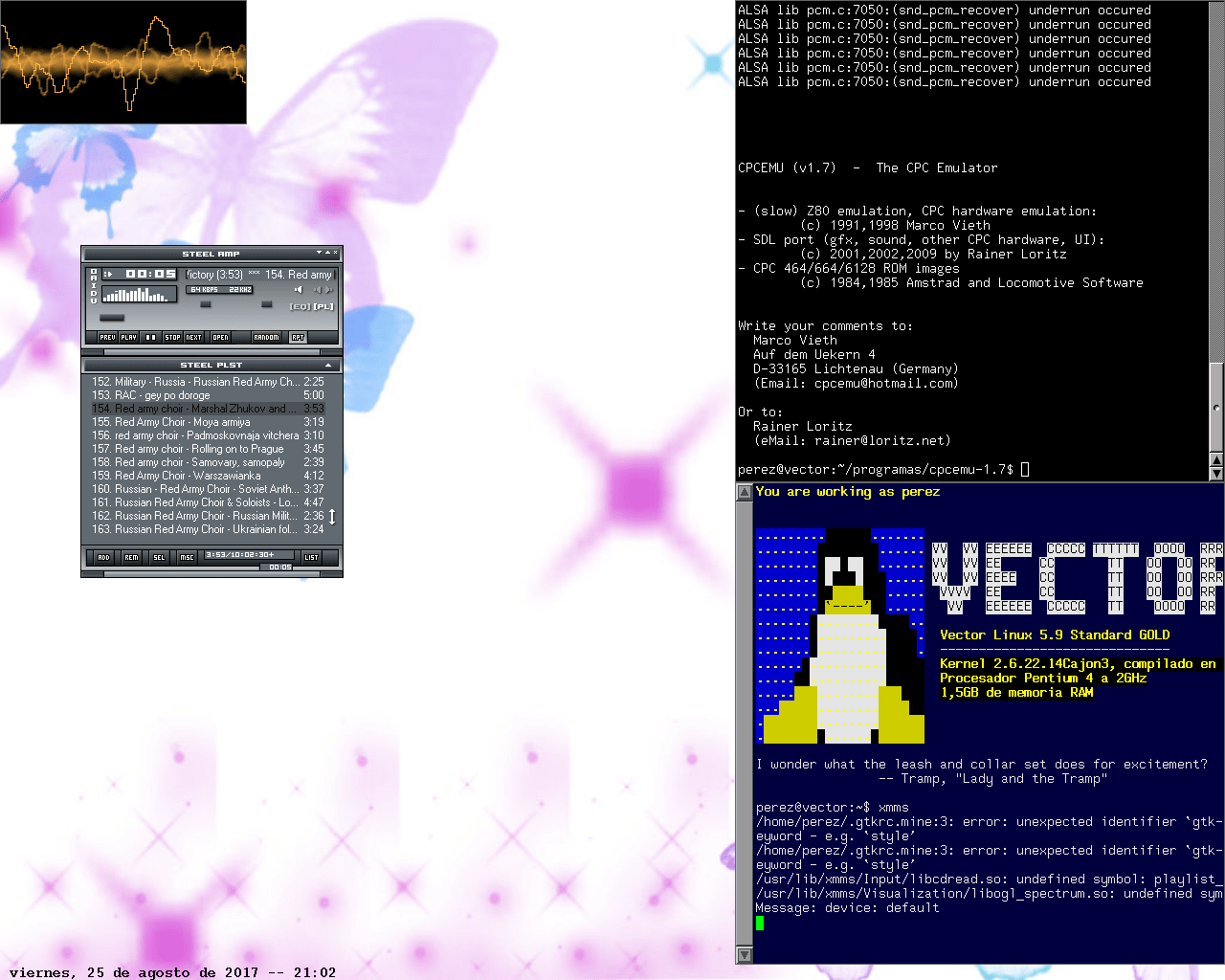This screenshot has height=980, width=1225.
Task: Click the cpcemu@hotmail.com email text
Action: pos(882,383)
